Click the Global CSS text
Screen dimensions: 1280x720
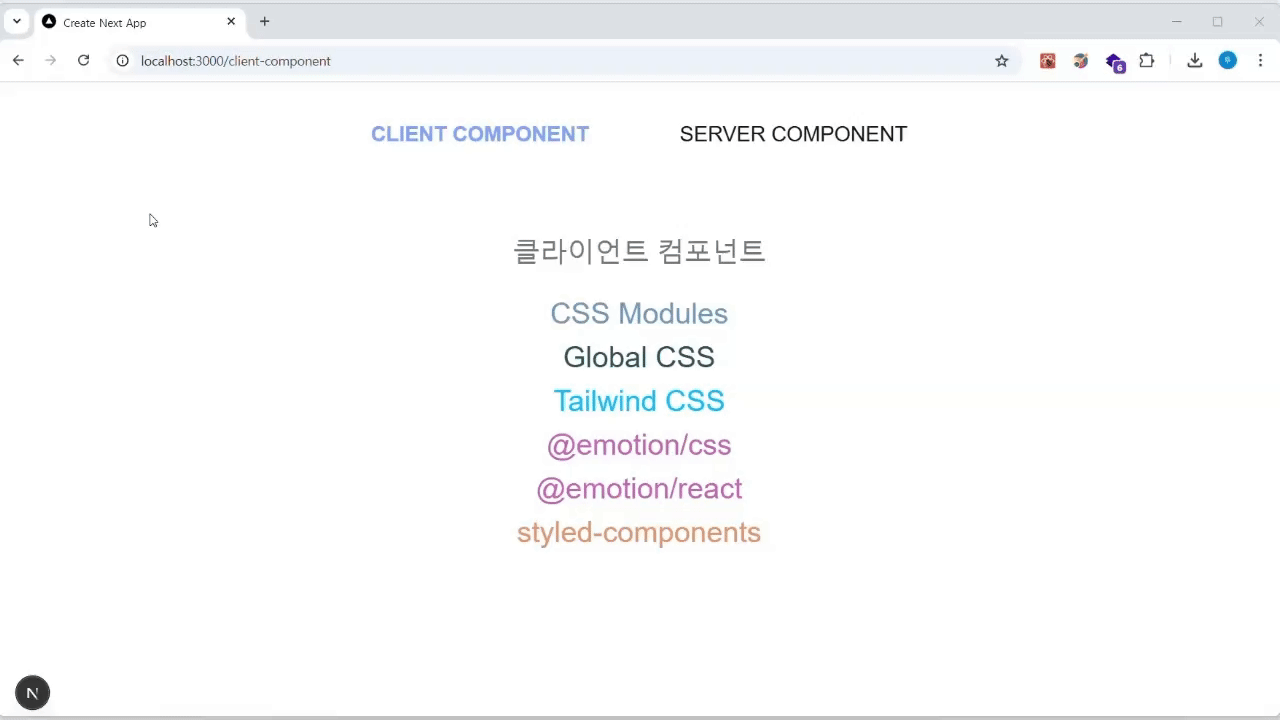(639, 357)
